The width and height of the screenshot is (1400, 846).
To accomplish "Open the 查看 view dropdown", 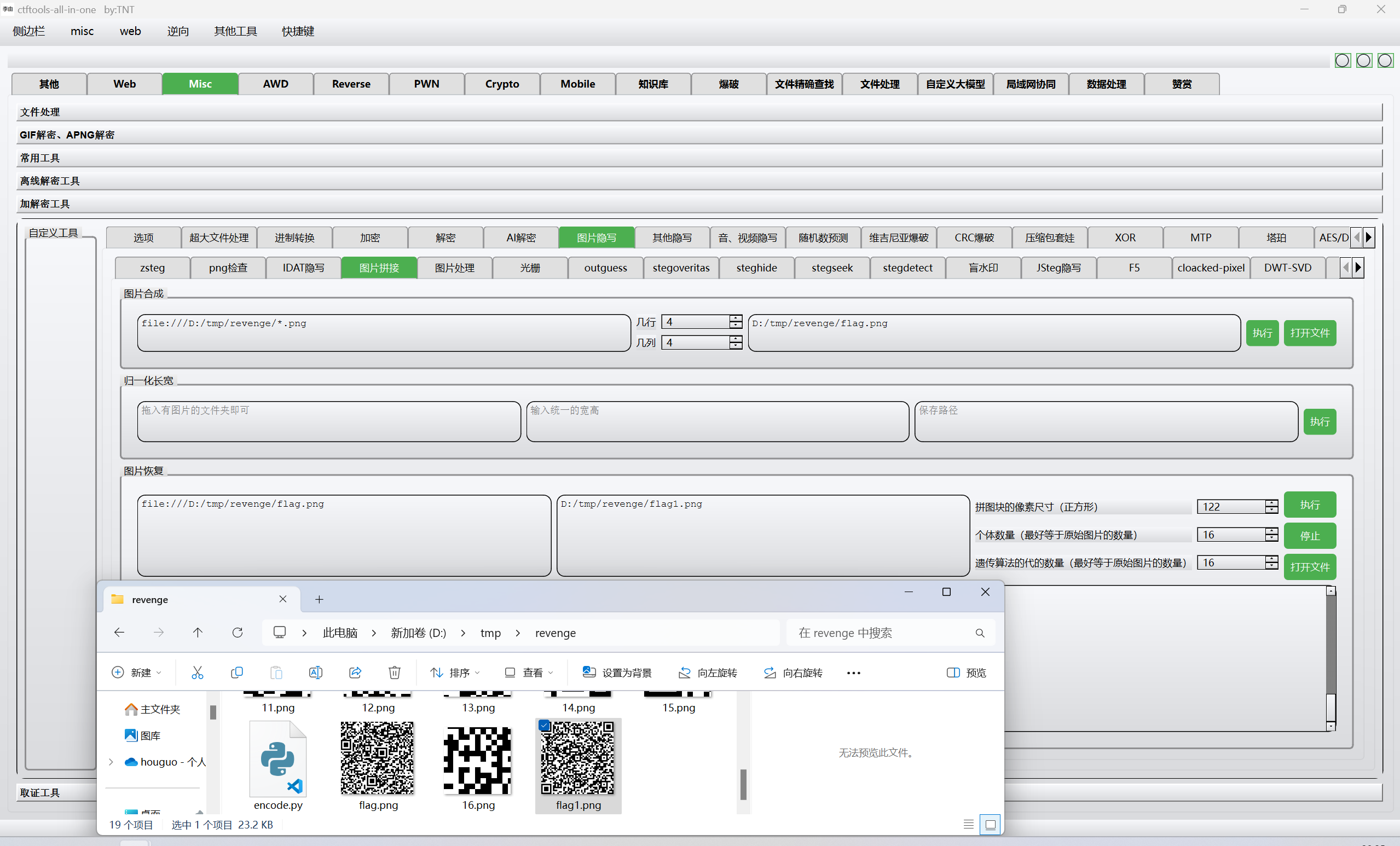I will (529, 673).
